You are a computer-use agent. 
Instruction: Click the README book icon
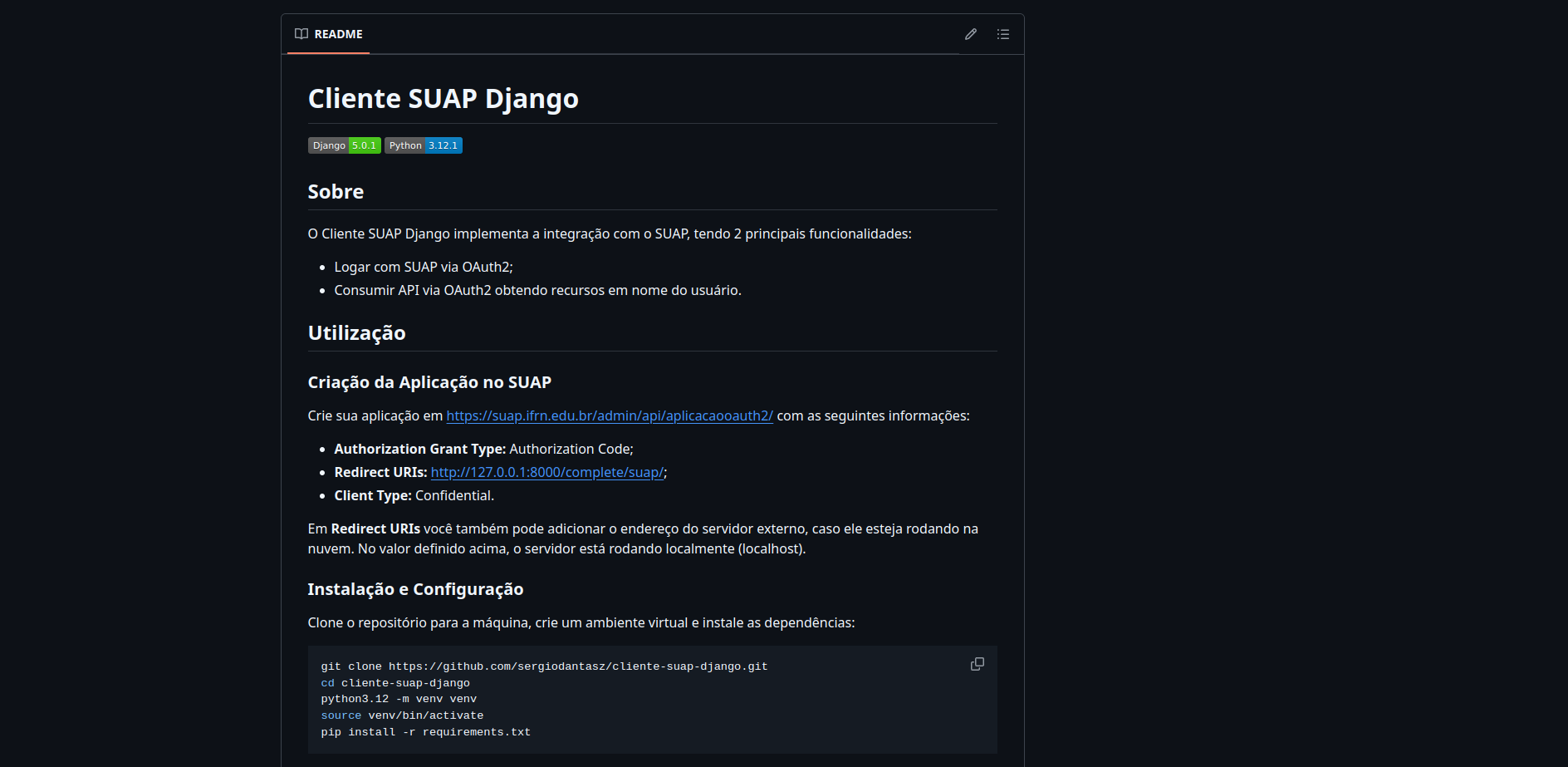pyautogui.click(x=300, y=34)
